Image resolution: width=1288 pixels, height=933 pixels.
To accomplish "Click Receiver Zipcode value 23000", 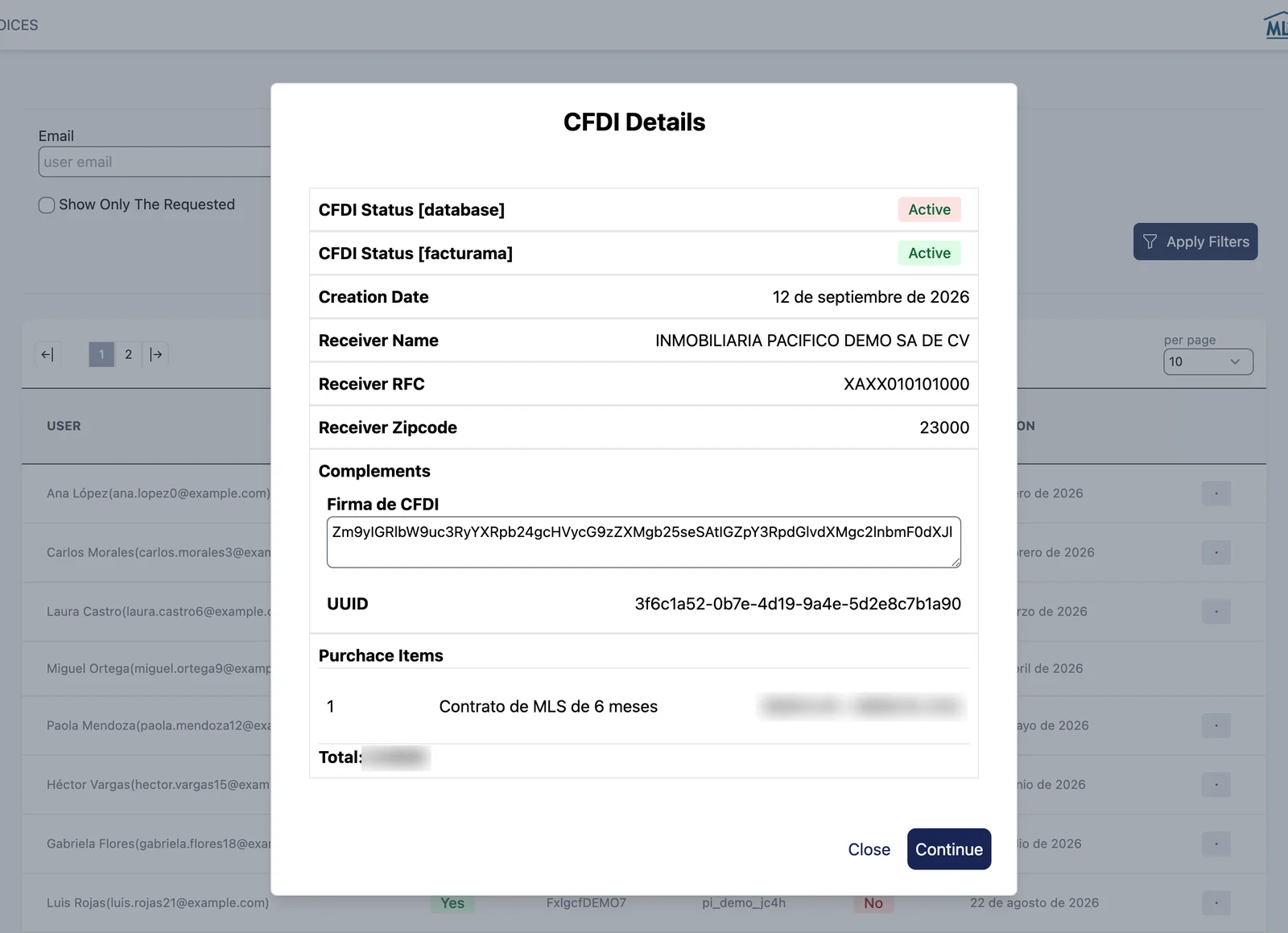I will point(944,427).
